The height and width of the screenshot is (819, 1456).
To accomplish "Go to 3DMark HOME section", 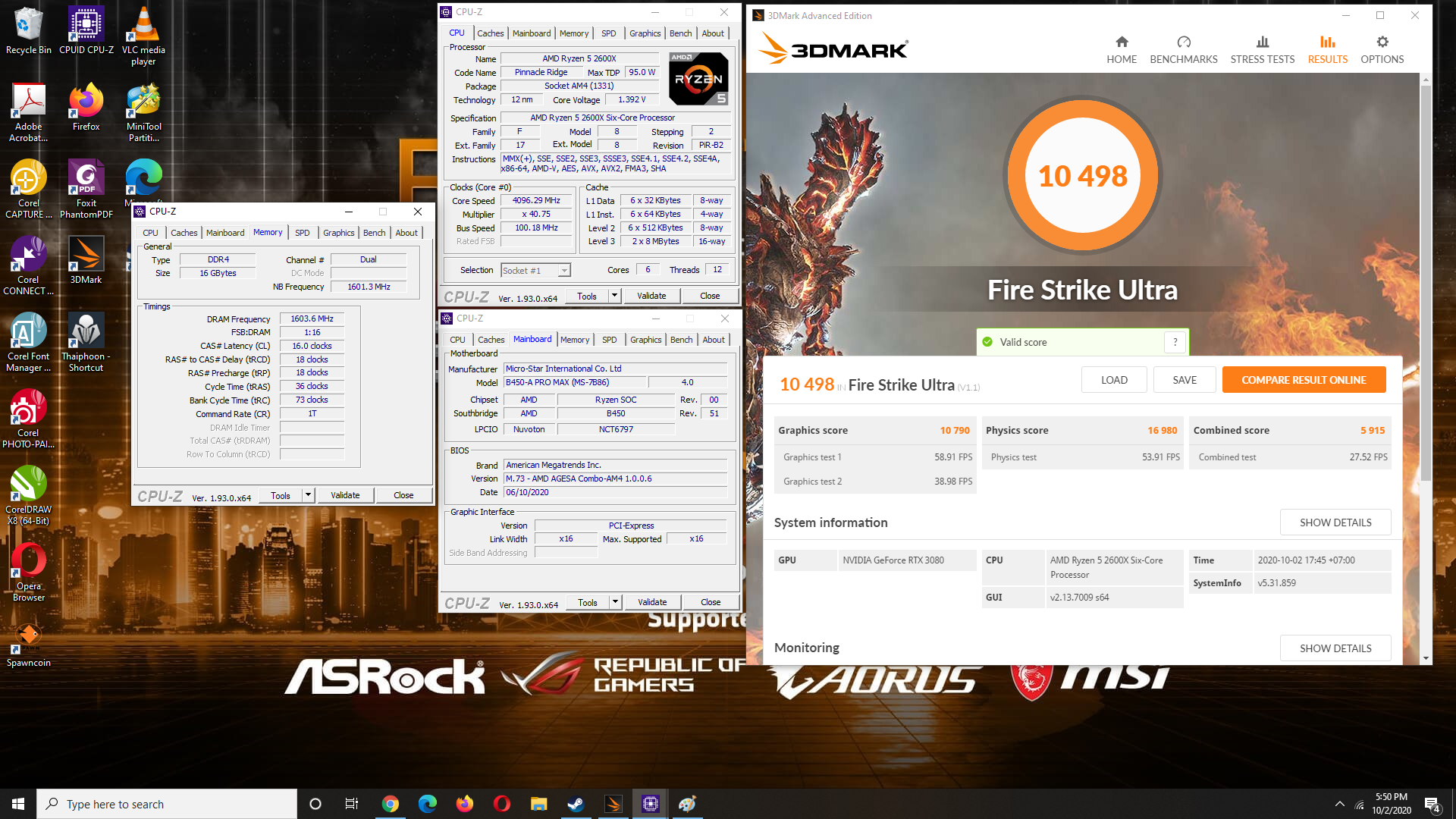I will point(1122,50).
